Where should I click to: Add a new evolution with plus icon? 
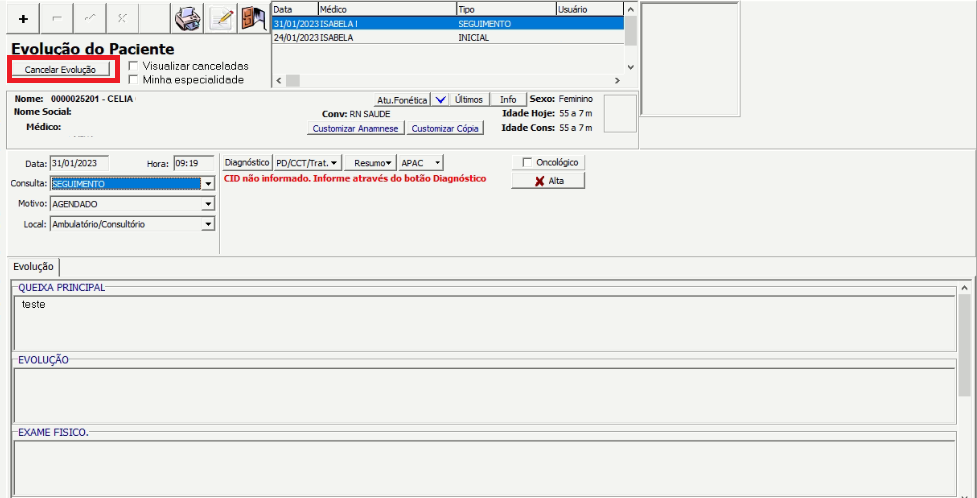pos(23,19)
